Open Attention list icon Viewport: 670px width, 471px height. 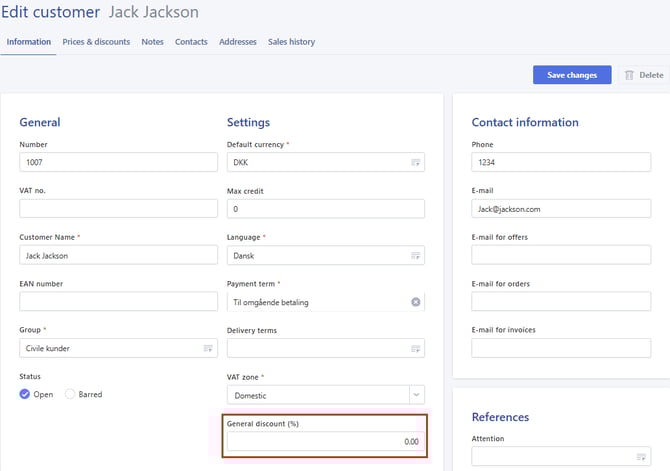coord(640,457)
